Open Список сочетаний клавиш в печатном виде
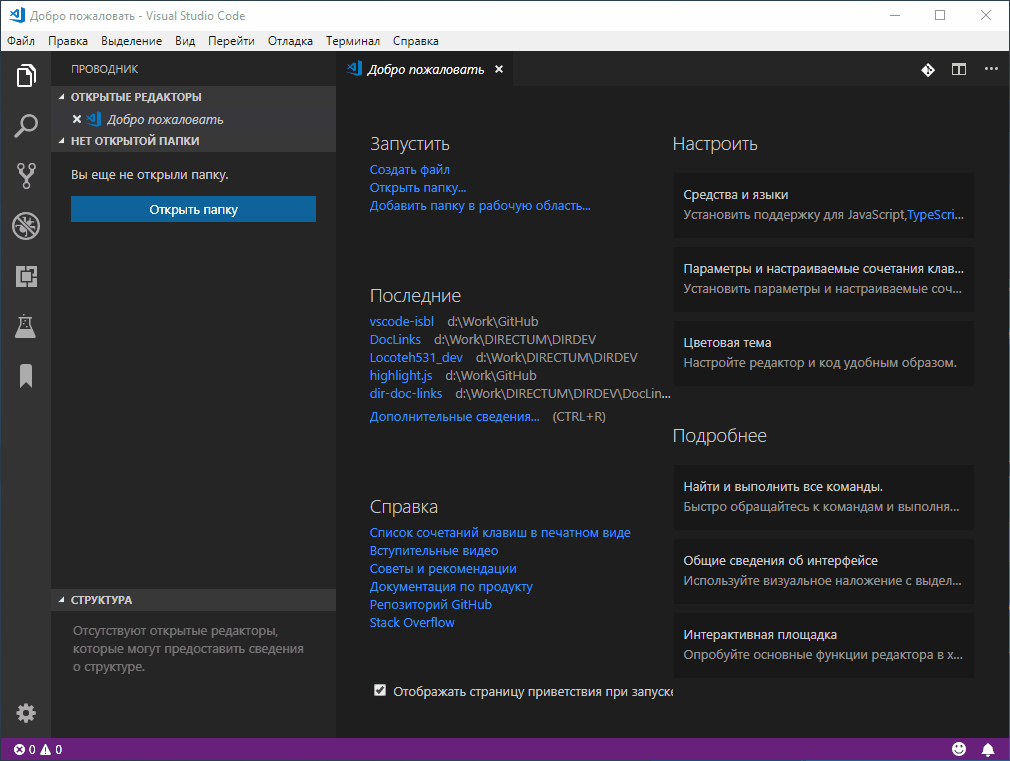This screenshot has width=1010, height=761. tap(500, 533)
